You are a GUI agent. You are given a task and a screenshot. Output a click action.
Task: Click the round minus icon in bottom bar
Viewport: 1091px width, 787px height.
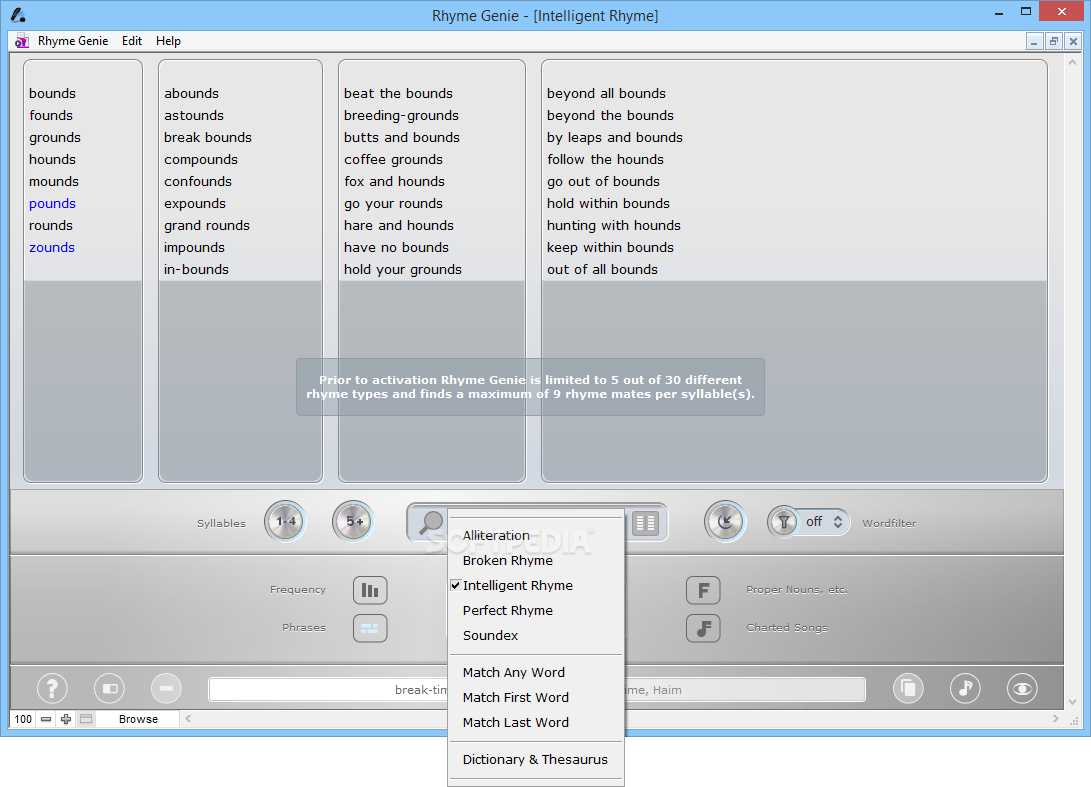click(166, 689)
